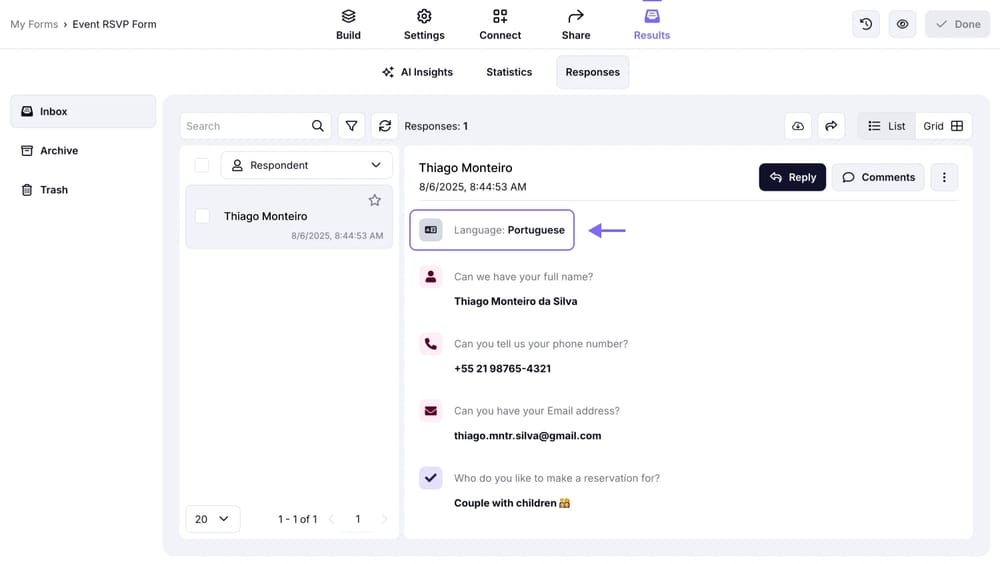Open the three-dot more options menu
This screenshot has height=564, width=1000.
click(944, 177)
